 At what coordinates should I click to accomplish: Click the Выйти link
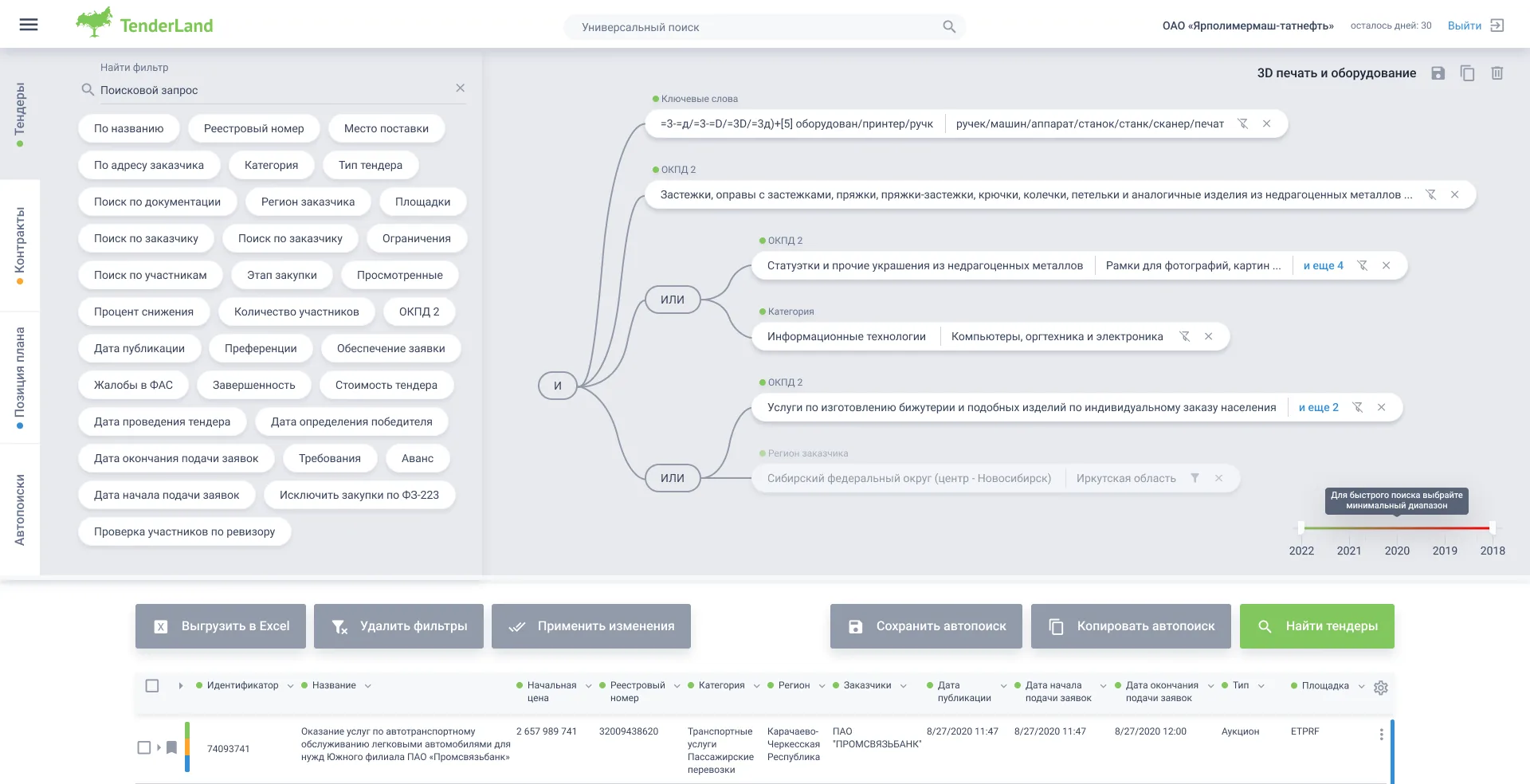pos(1464,25)
